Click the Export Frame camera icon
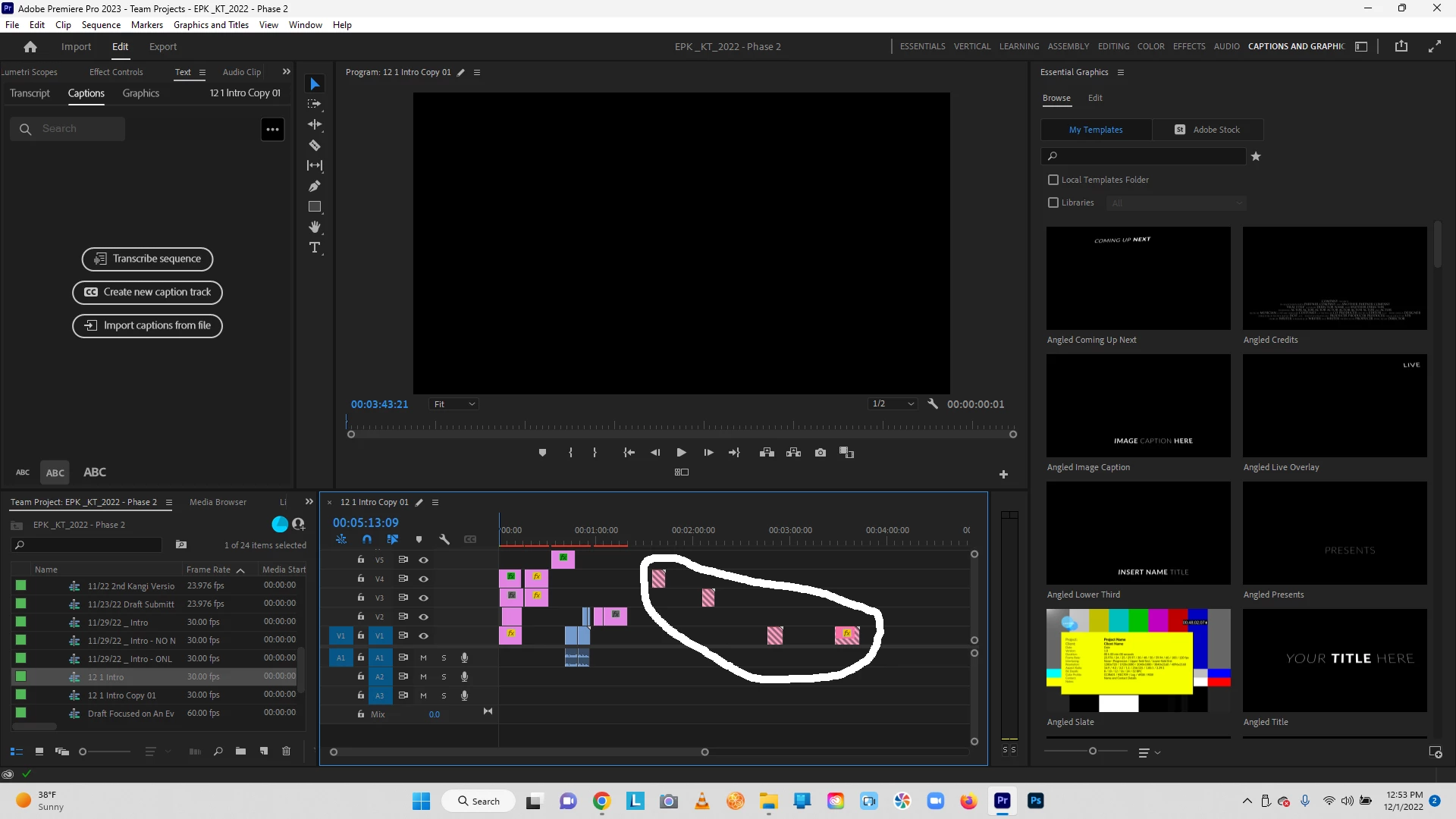 (x=821, y=453)
